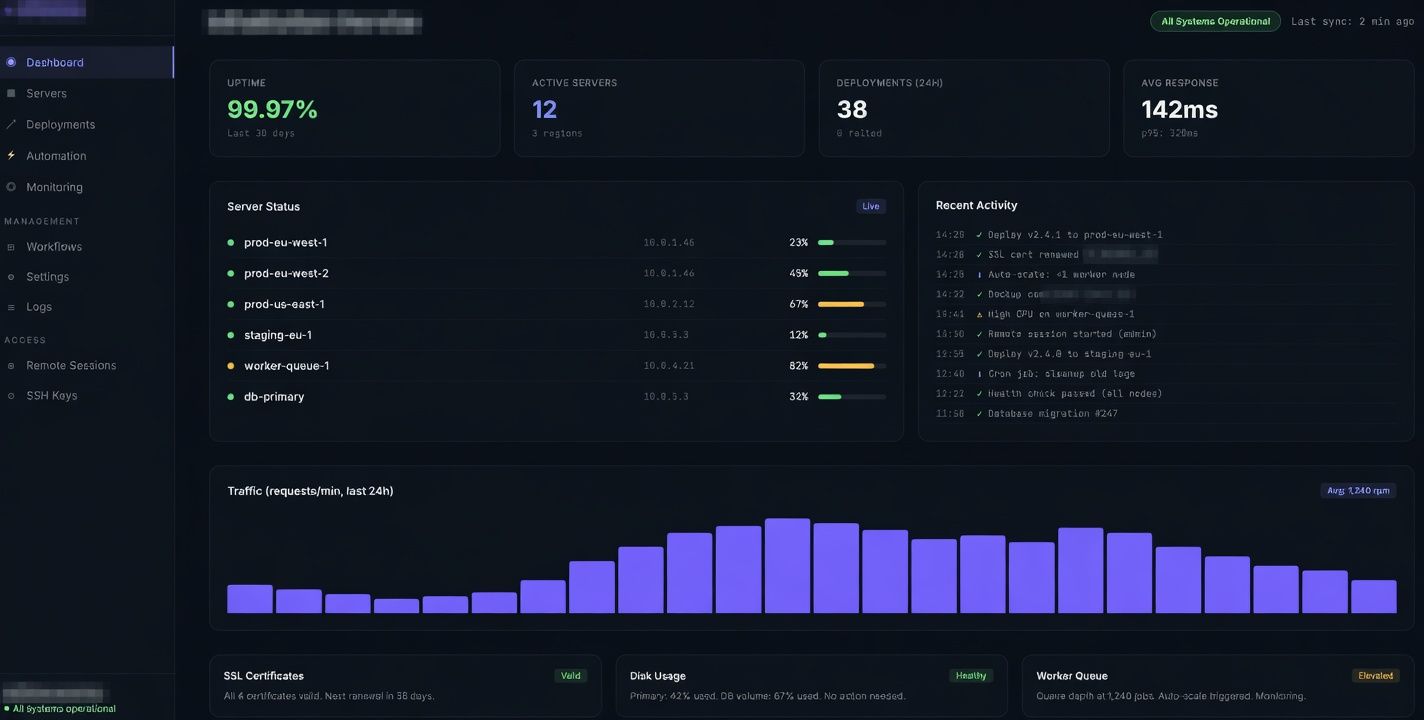Click the 142ms average response value
The image size is (1424, 720).
point(1180,109)
